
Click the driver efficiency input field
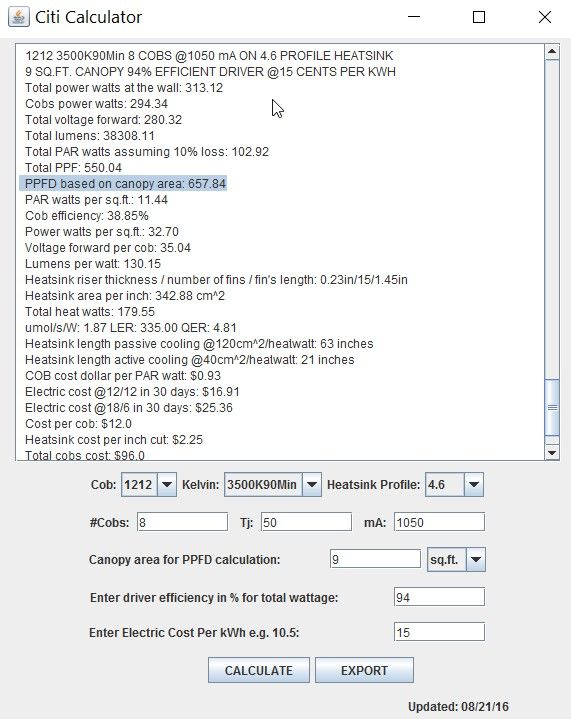(439, 597)
